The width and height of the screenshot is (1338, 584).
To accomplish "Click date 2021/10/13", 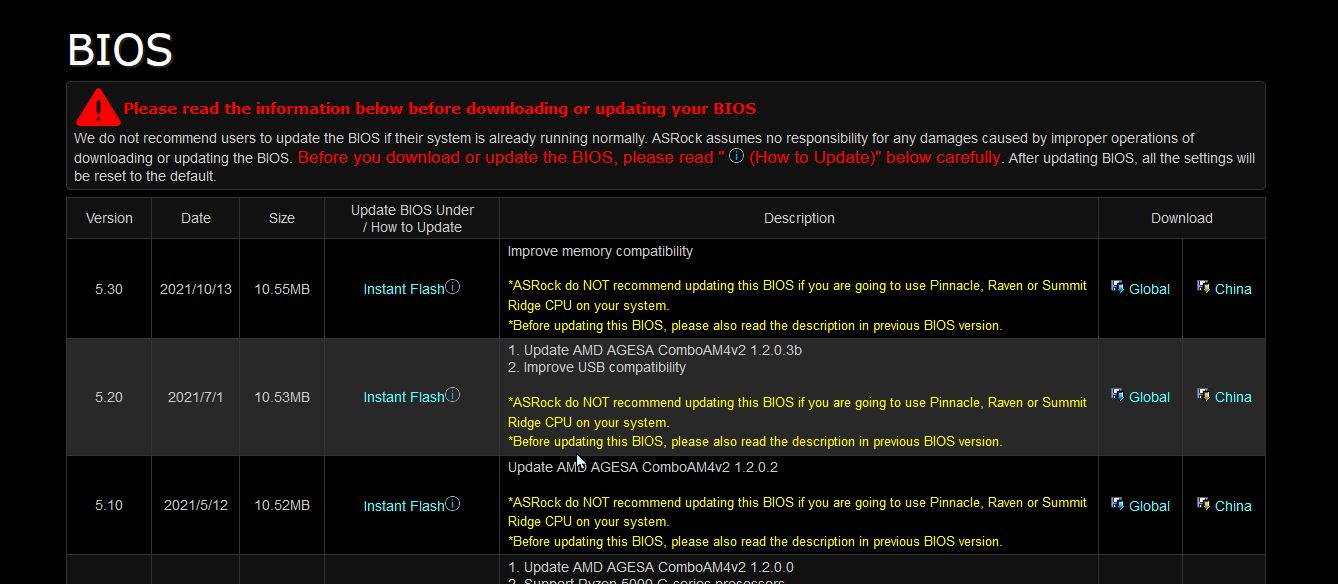I will pos(196,289).
